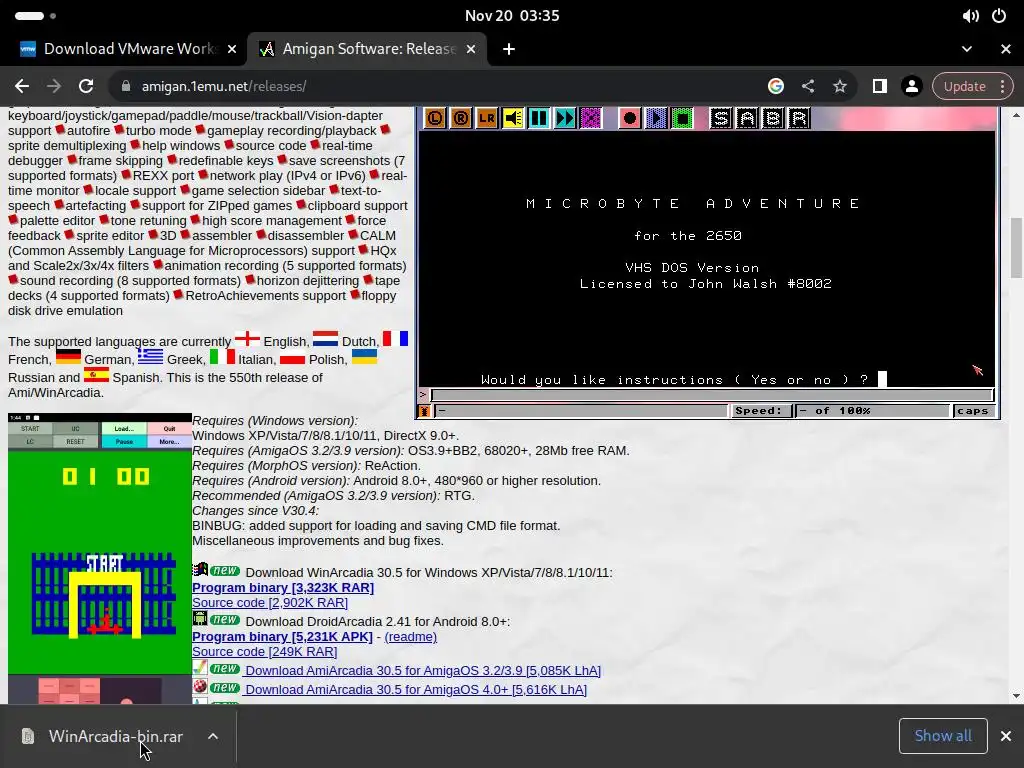Click the English flag icon

[248, 338]
